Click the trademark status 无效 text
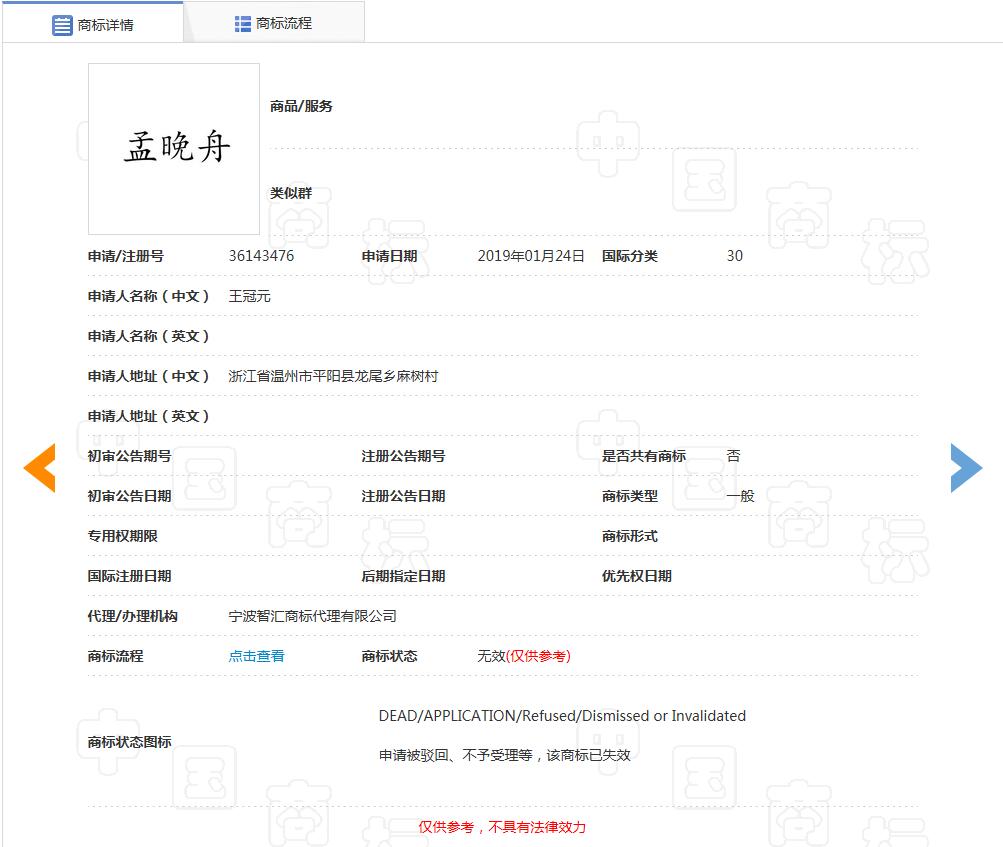This screenshot has height=847, width=1003. (491, 656)
